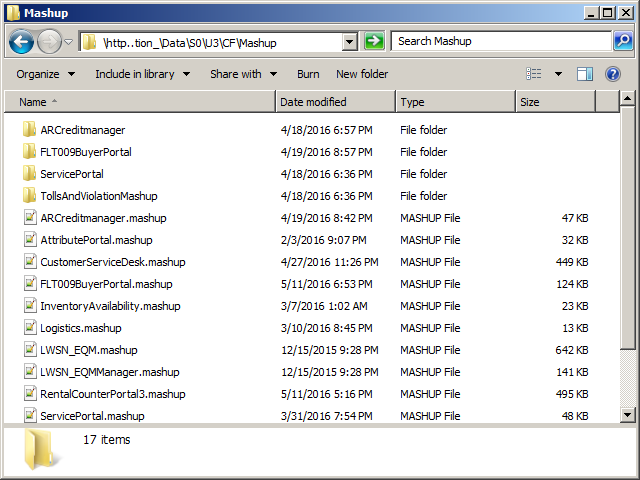Expand the address bar history dropdown
The width and height of the screenshot is (640, 480).
[x=349, y=42]
